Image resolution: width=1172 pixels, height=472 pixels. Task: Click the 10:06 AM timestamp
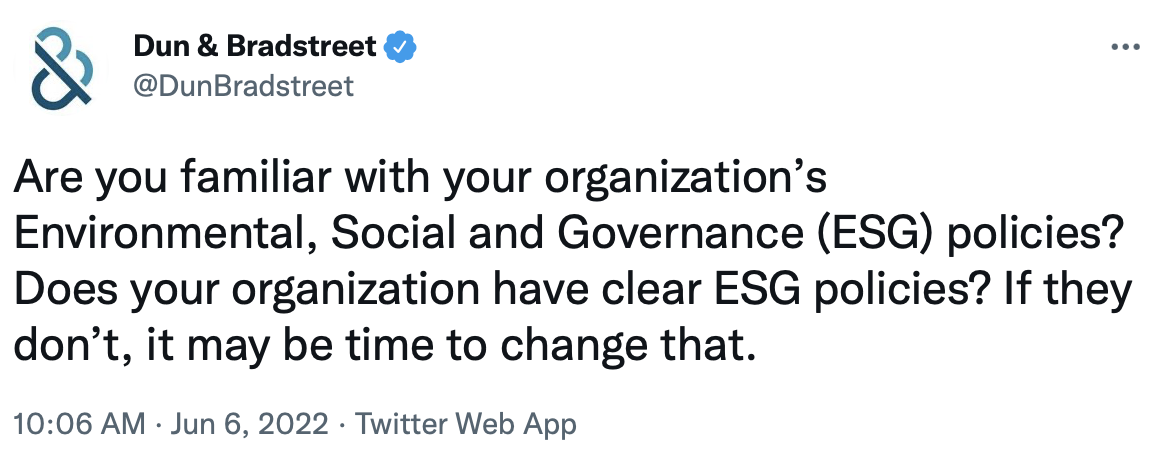(x=79, y=424)
